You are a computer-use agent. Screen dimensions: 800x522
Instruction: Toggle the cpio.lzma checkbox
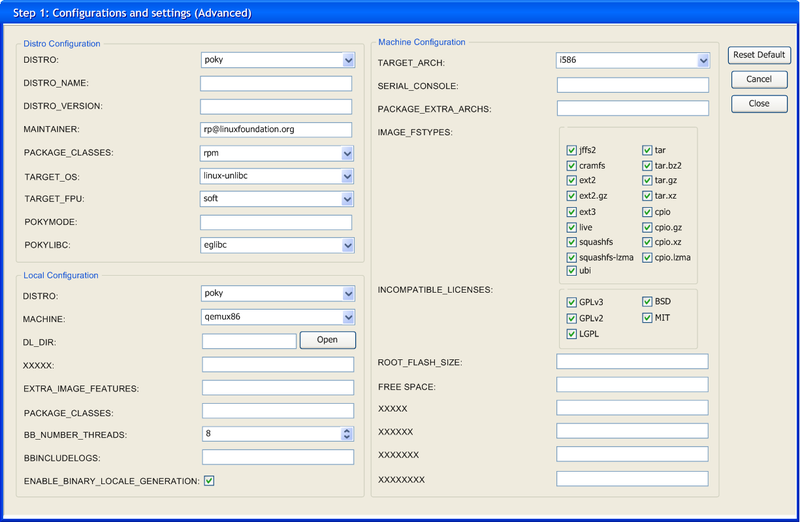(x=647, y=257)
